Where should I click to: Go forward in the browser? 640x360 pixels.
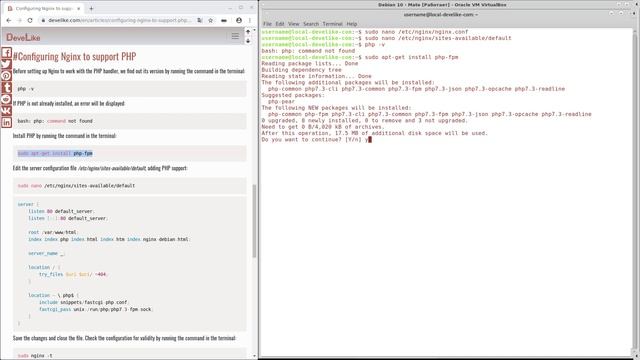[19, 20]
